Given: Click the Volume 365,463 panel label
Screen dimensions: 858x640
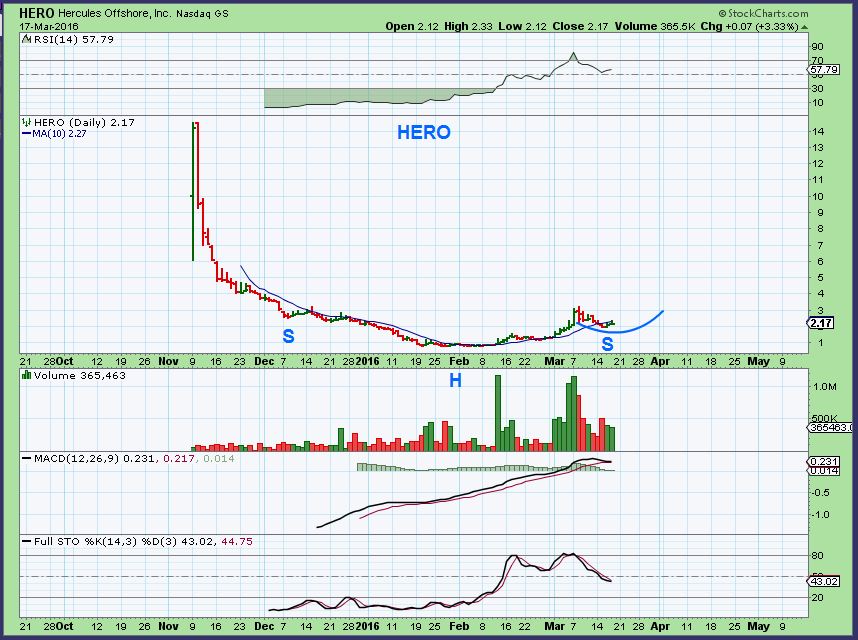Looking at the screenshot, I should (79, 375).
